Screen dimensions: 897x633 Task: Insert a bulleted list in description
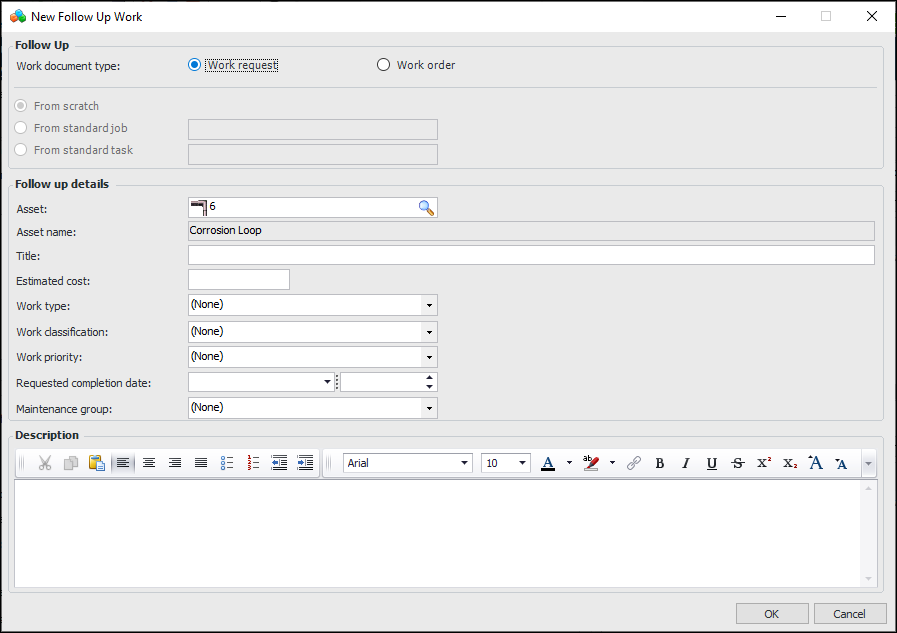tap(227, 463)
